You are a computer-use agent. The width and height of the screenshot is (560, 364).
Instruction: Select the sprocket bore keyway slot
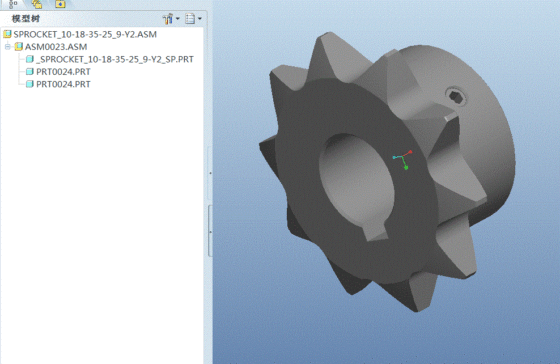click(x=375, y=231)
